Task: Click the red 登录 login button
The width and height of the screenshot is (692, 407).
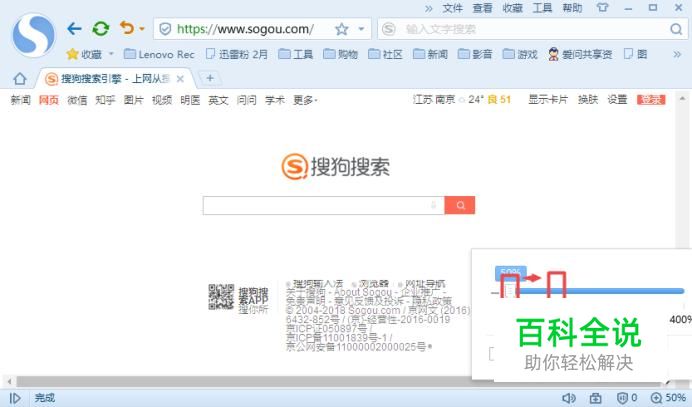Action: [x=651, y=99]
